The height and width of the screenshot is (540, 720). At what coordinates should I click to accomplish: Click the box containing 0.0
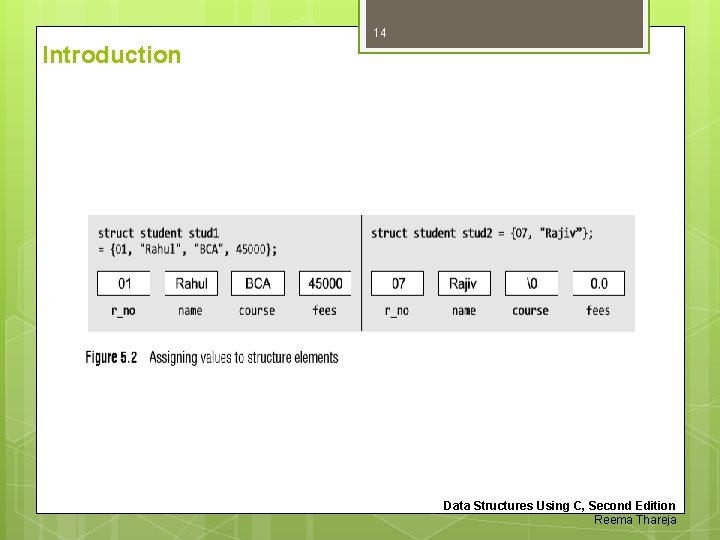click(x=599, y=283)
